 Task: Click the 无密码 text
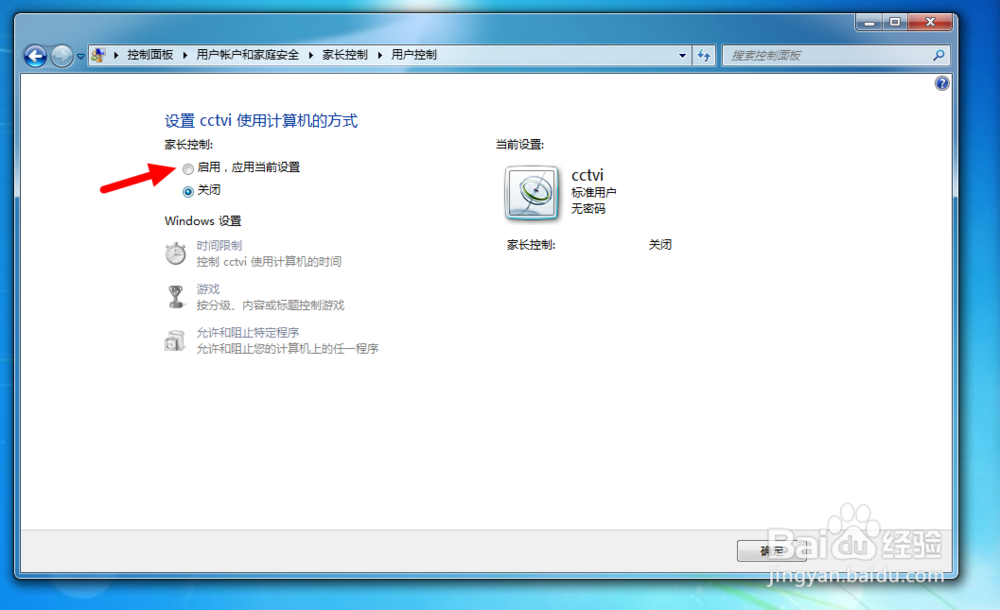tap(588, 209)
